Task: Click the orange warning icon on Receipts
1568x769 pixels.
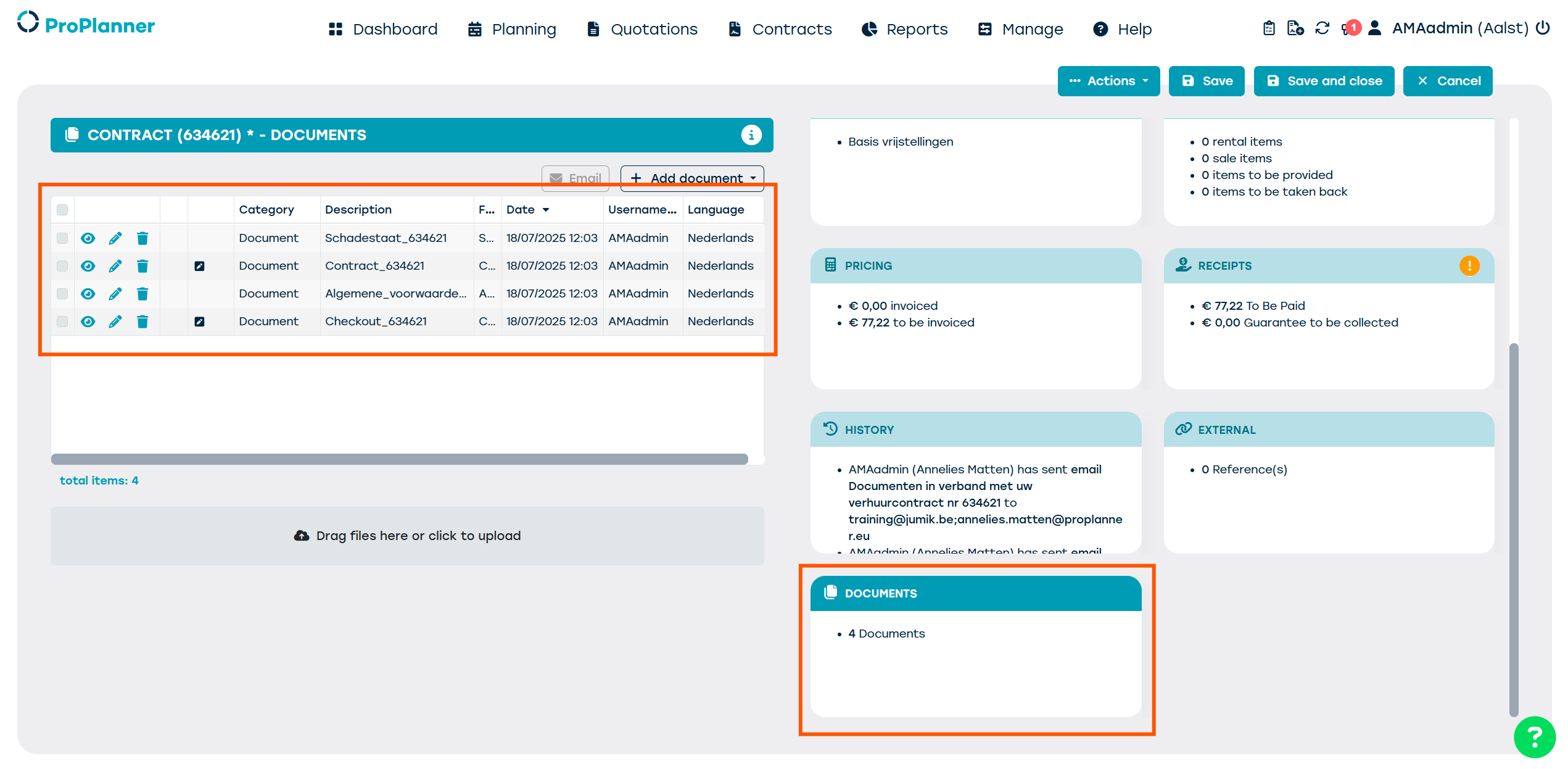Action: 1469,266
